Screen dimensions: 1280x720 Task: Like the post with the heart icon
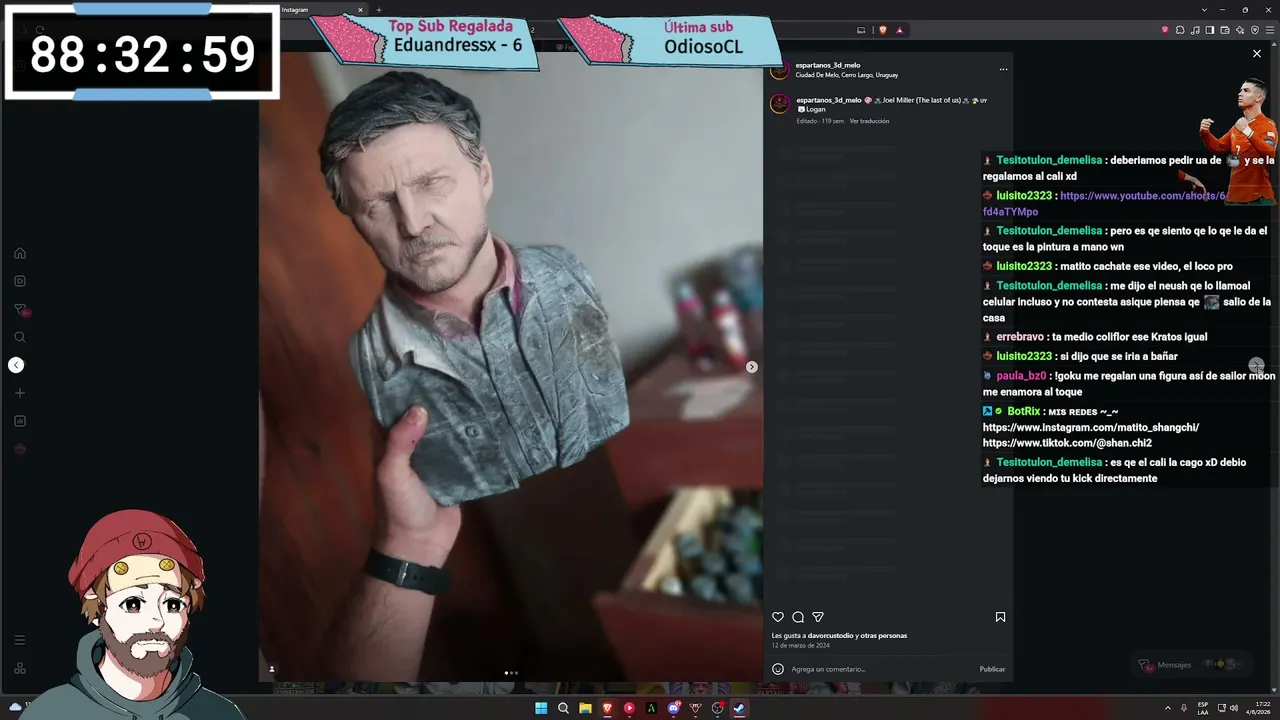point(778,617)
